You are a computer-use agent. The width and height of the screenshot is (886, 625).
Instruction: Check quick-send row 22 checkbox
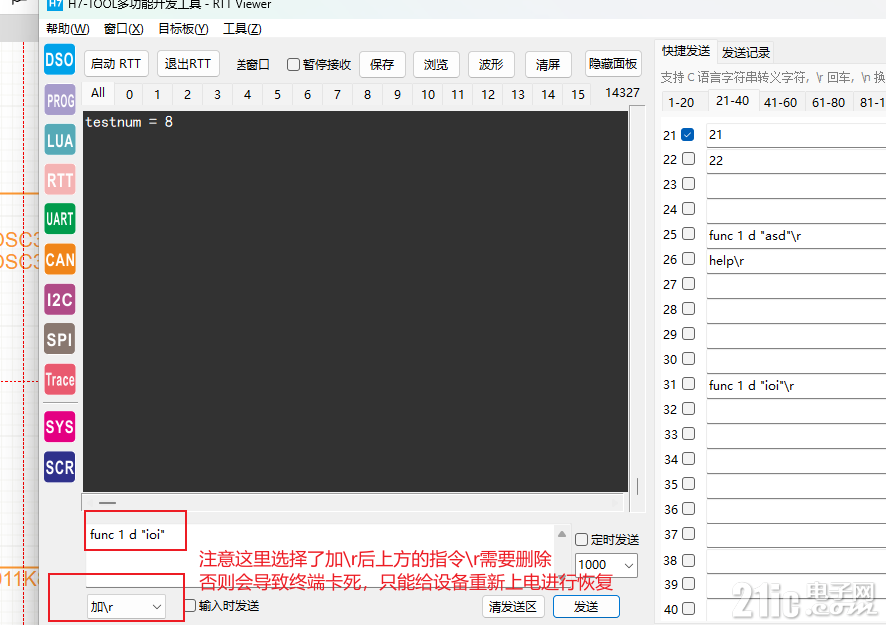coord(688,159)
